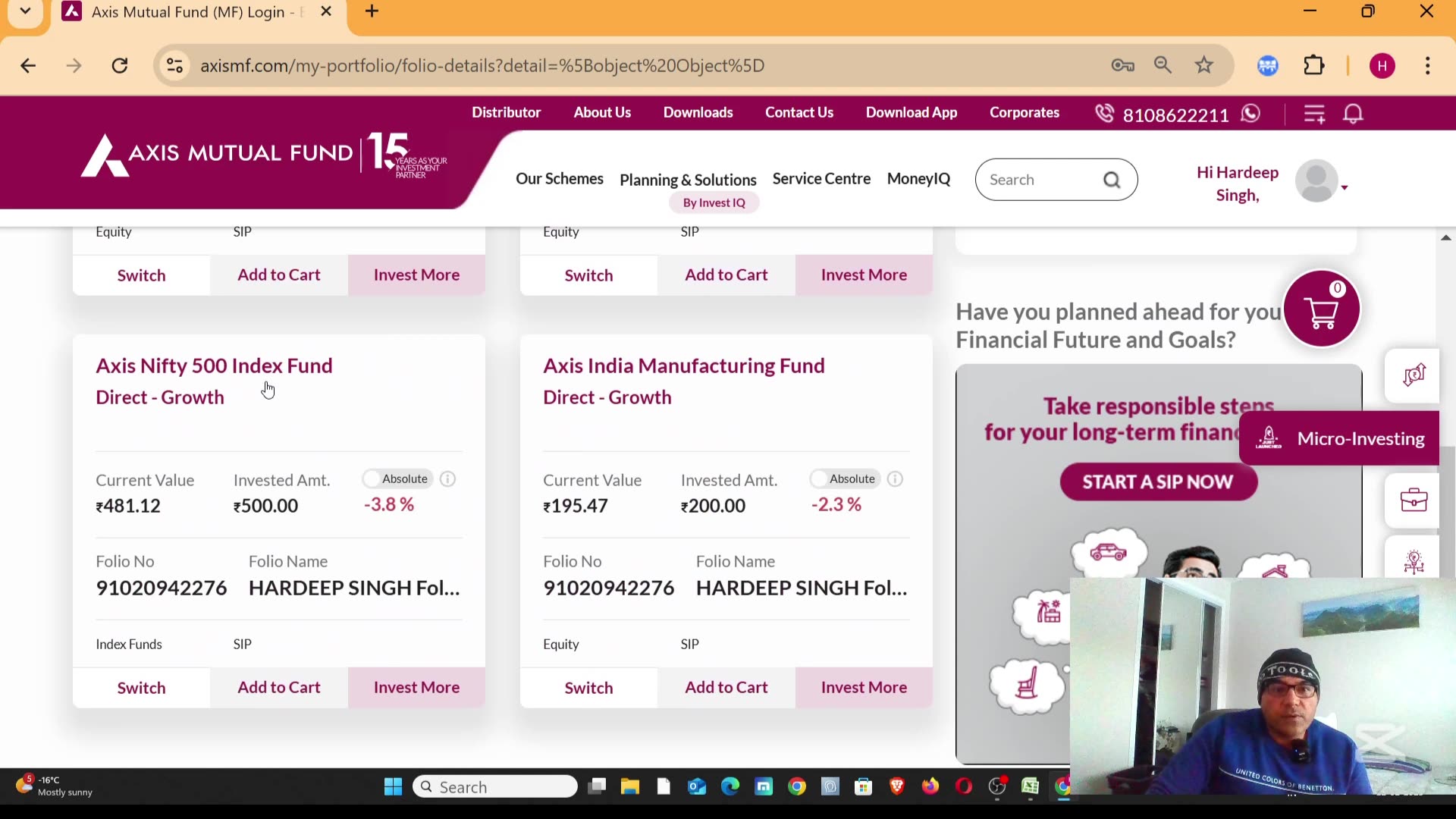Click the briefcase portfolio icon on right edge
This screenshot has width=1456, height=819.
click(1413, 498)
